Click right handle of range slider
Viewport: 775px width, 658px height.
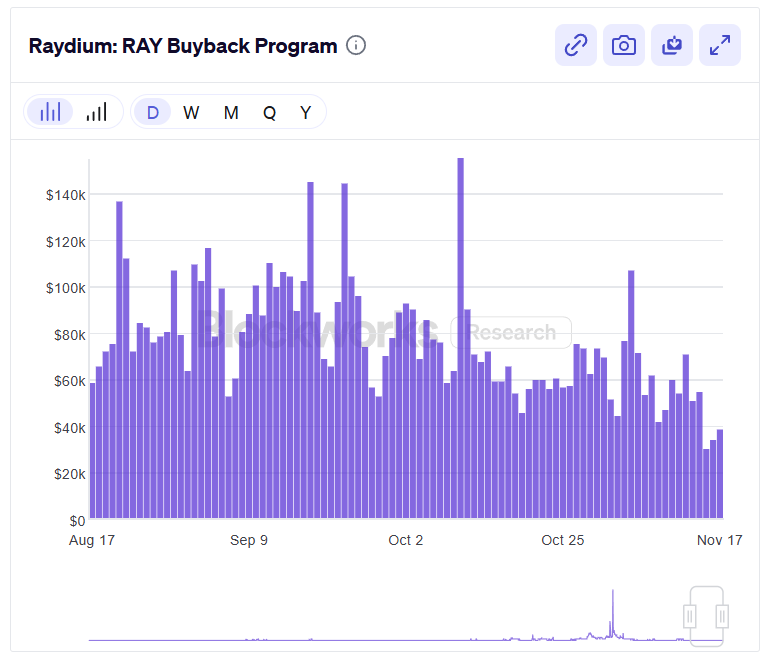click(x=722, y=615)
